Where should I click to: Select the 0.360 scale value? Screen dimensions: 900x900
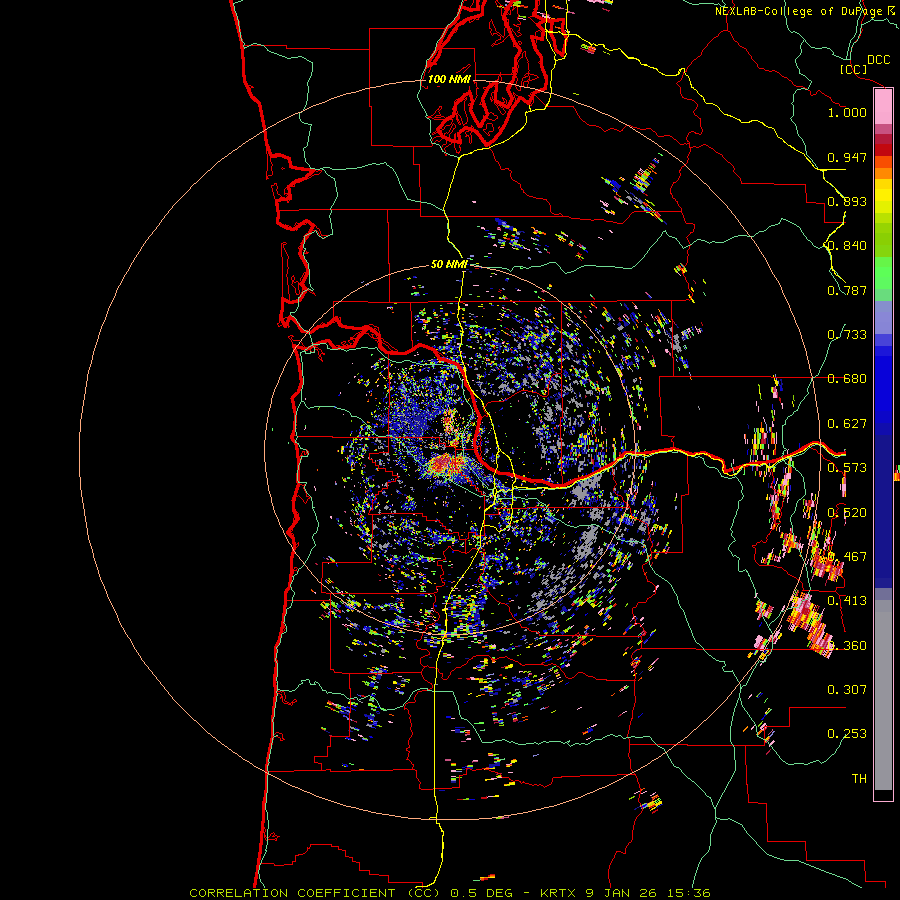[x=847, y=646]
